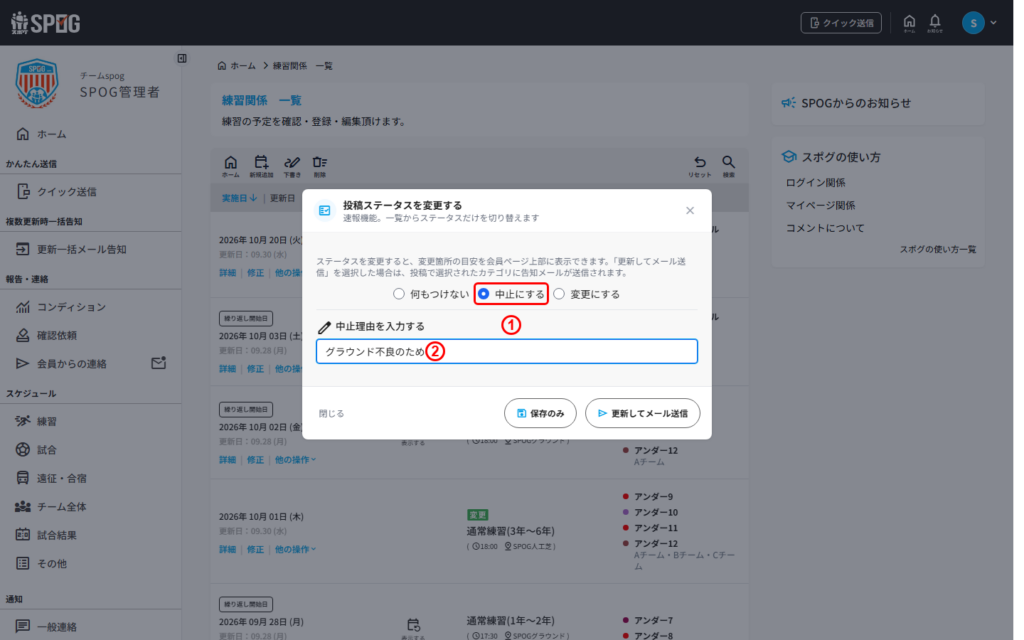Click the mail icon beside 会員からの連絡

tap(159, 362)
